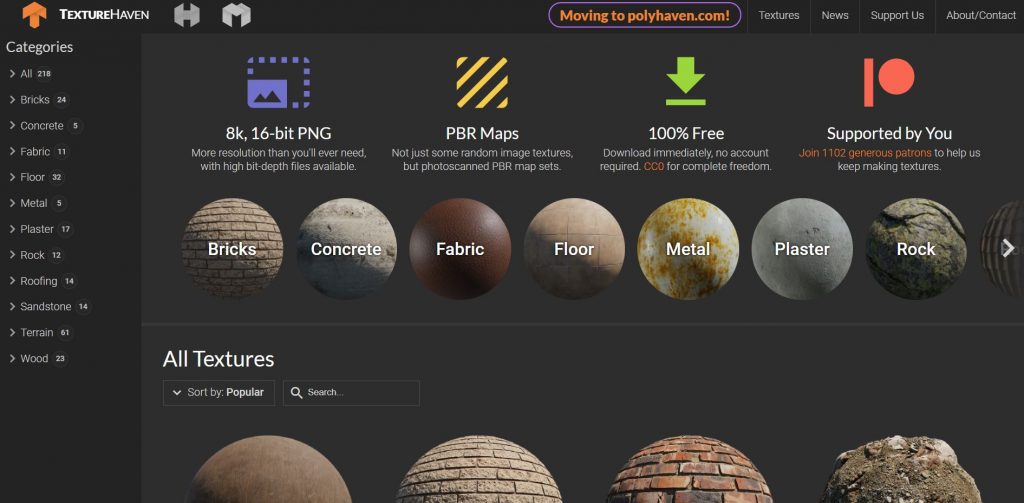Open the 'Sort by: Popular' dropdown

click(219, 393)
